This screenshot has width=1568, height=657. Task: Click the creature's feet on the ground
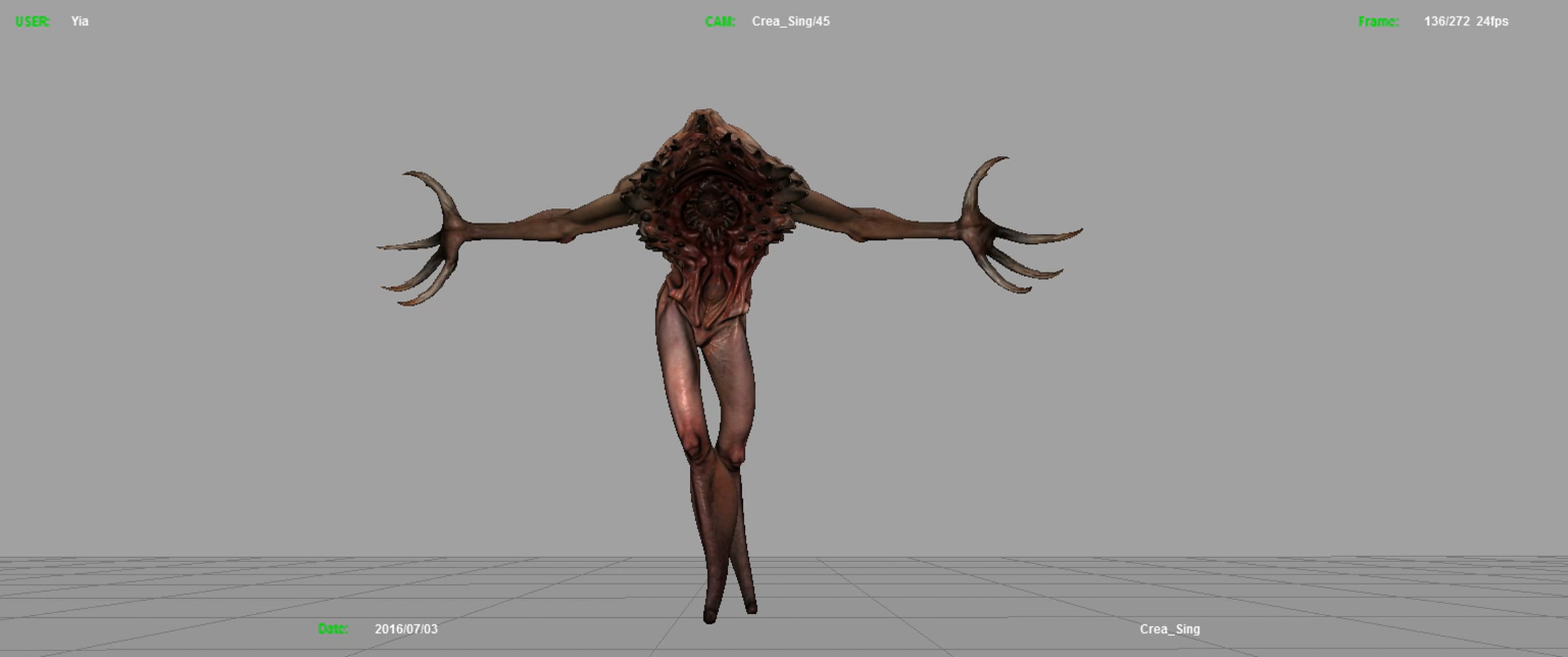coord(730,611)
